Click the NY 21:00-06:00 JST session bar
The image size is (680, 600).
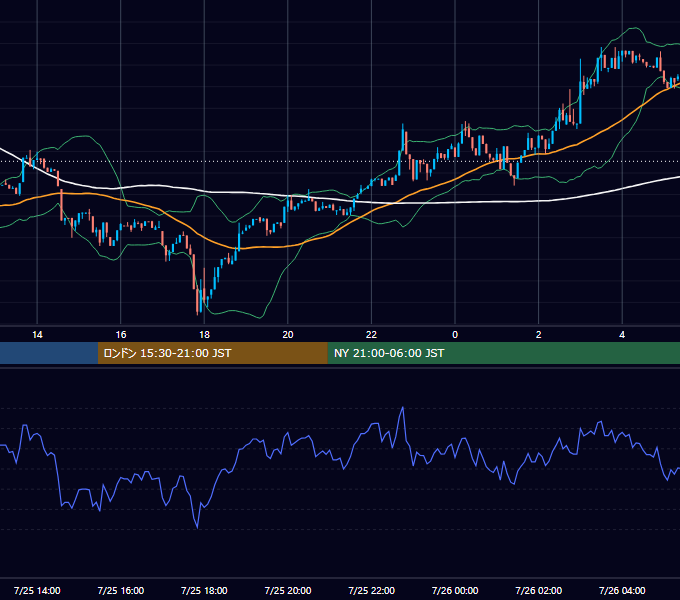503,353
